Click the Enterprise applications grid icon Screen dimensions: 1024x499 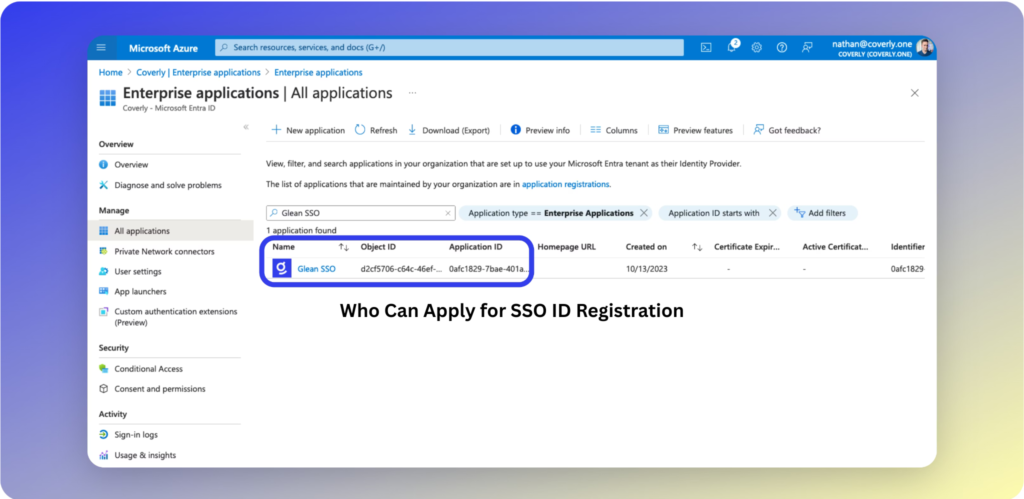coord(107,99)
